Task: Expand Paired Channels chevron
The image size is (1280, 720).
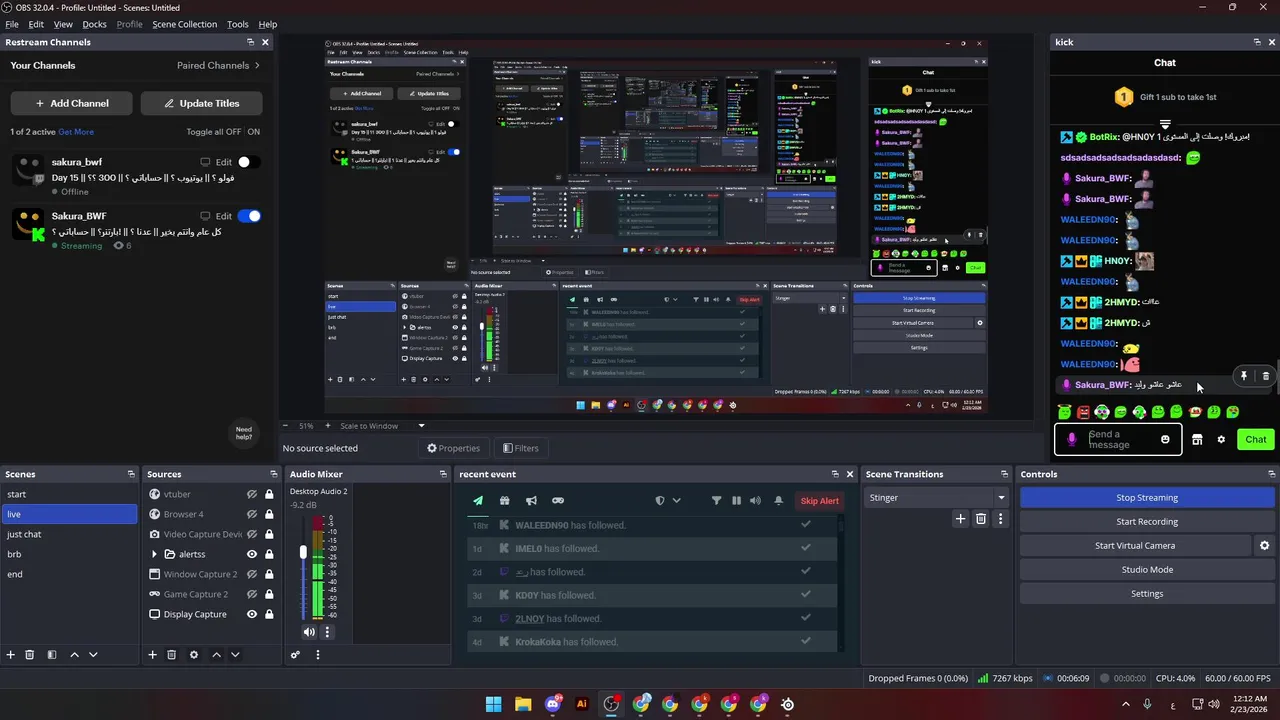Action: point(257,66)
